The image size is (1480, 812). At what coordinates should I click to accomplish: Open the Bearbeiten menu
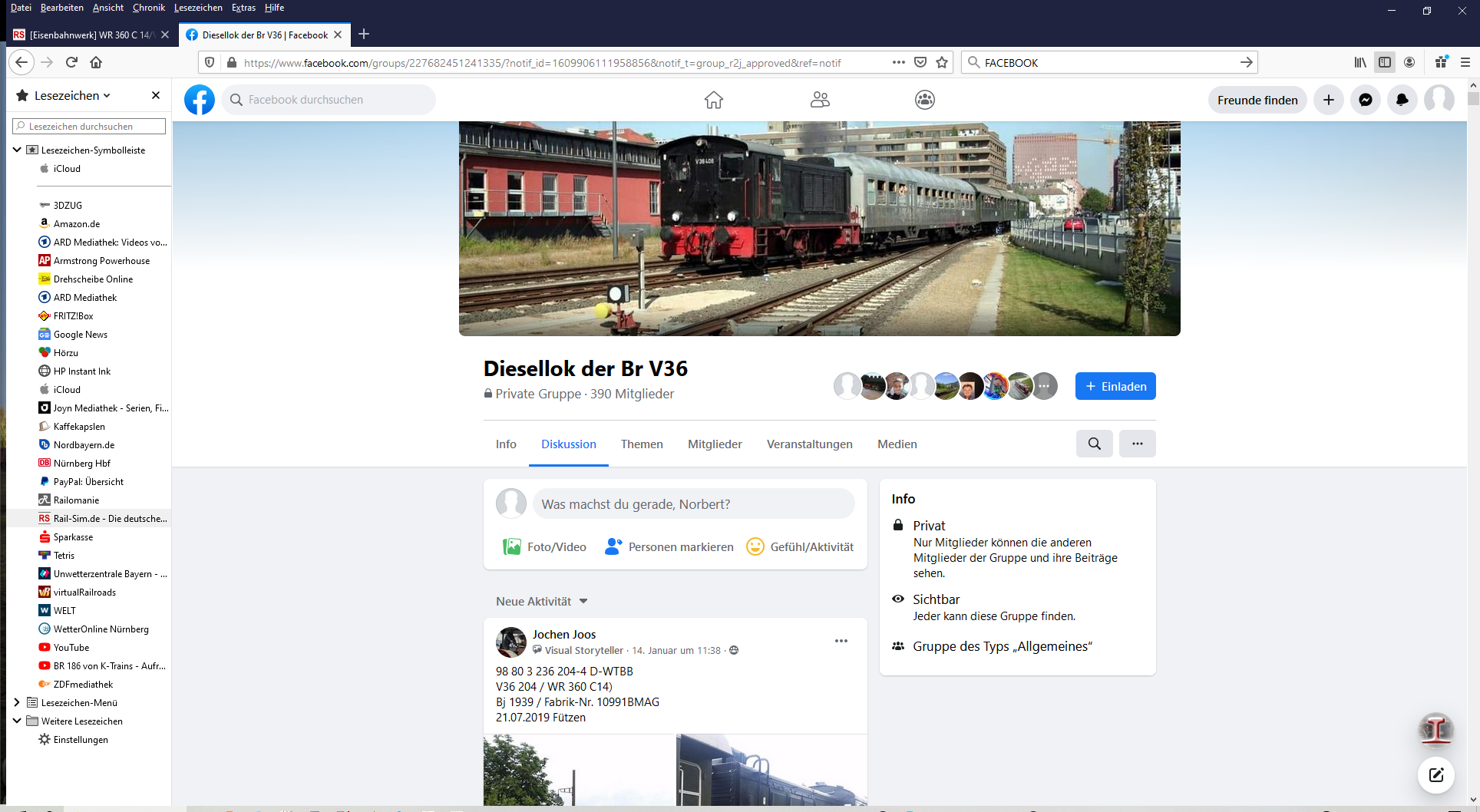(x=62, y=8)
